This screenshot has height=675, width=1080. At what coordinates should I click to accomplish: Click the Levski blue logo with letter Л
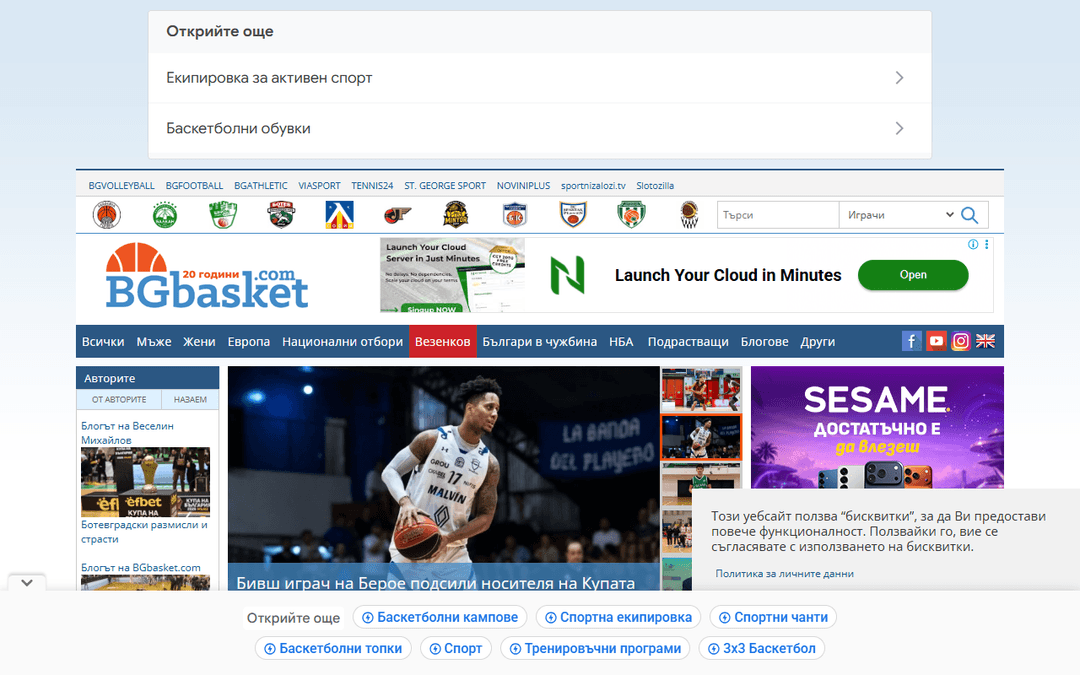340,215
